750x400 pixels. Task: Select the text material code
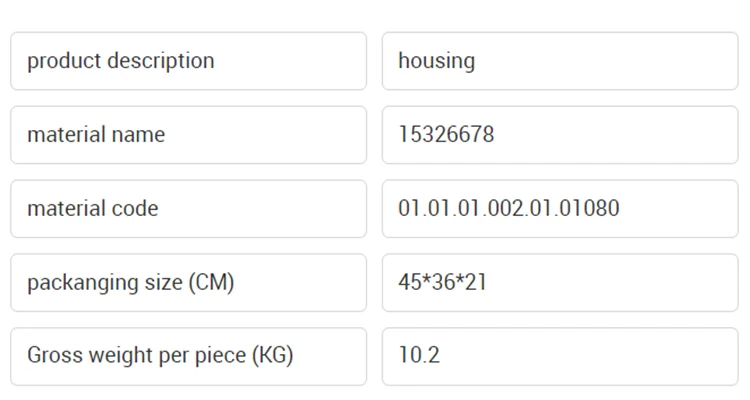tap(92, 209)
